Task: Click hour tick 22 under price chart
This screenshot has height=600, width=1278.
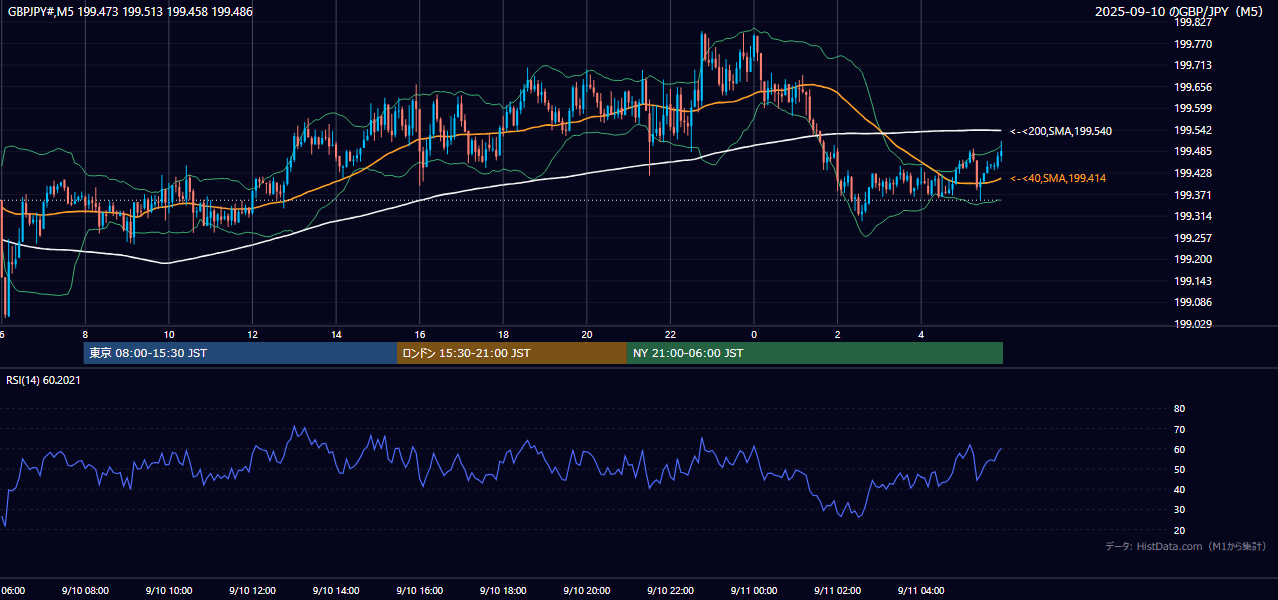Action: click(x=670, y=335)
